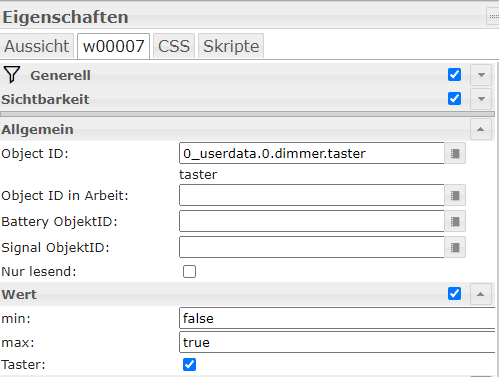Toggle the Sichtbarkeit group checkbox
This screenshot has width=499, height=377.
[x=455, y=99]
